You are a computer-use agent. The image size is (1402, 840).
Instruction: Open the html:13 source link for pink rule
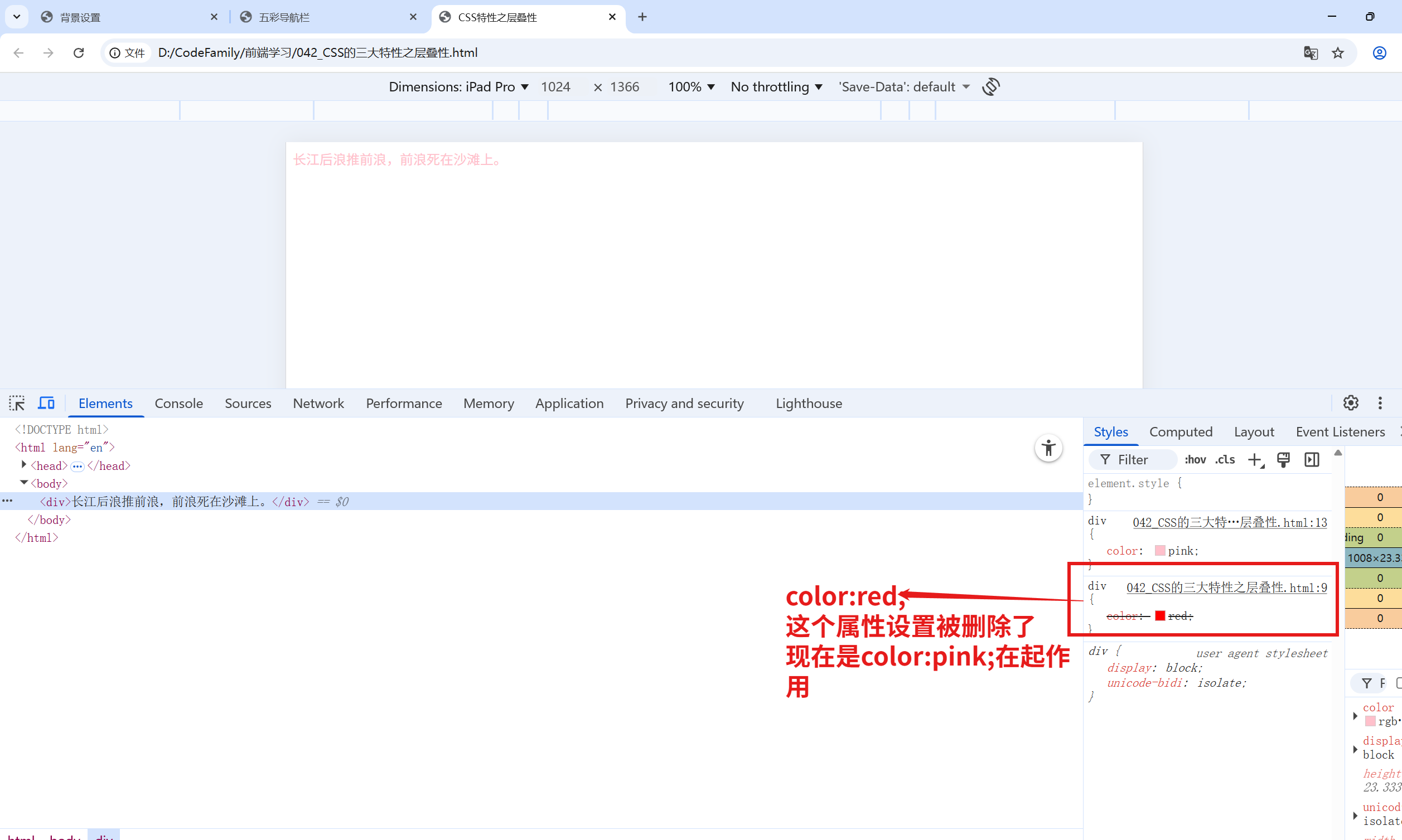pyautogui.click(x=1229, y=522)
